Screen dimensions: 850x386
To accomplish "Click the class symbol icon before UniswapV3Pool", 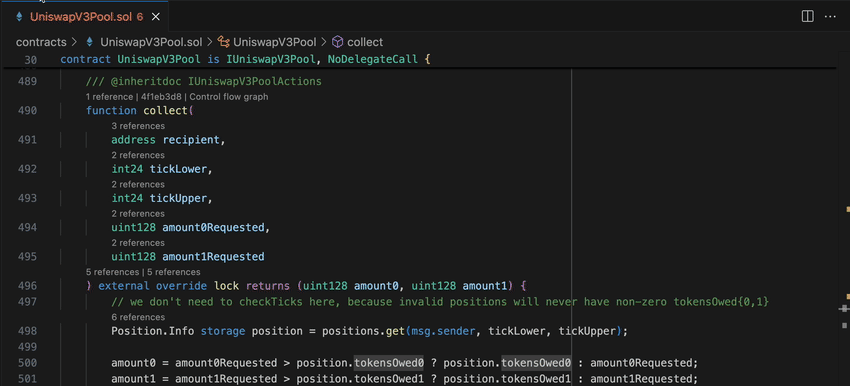I will tap(224, 42).
